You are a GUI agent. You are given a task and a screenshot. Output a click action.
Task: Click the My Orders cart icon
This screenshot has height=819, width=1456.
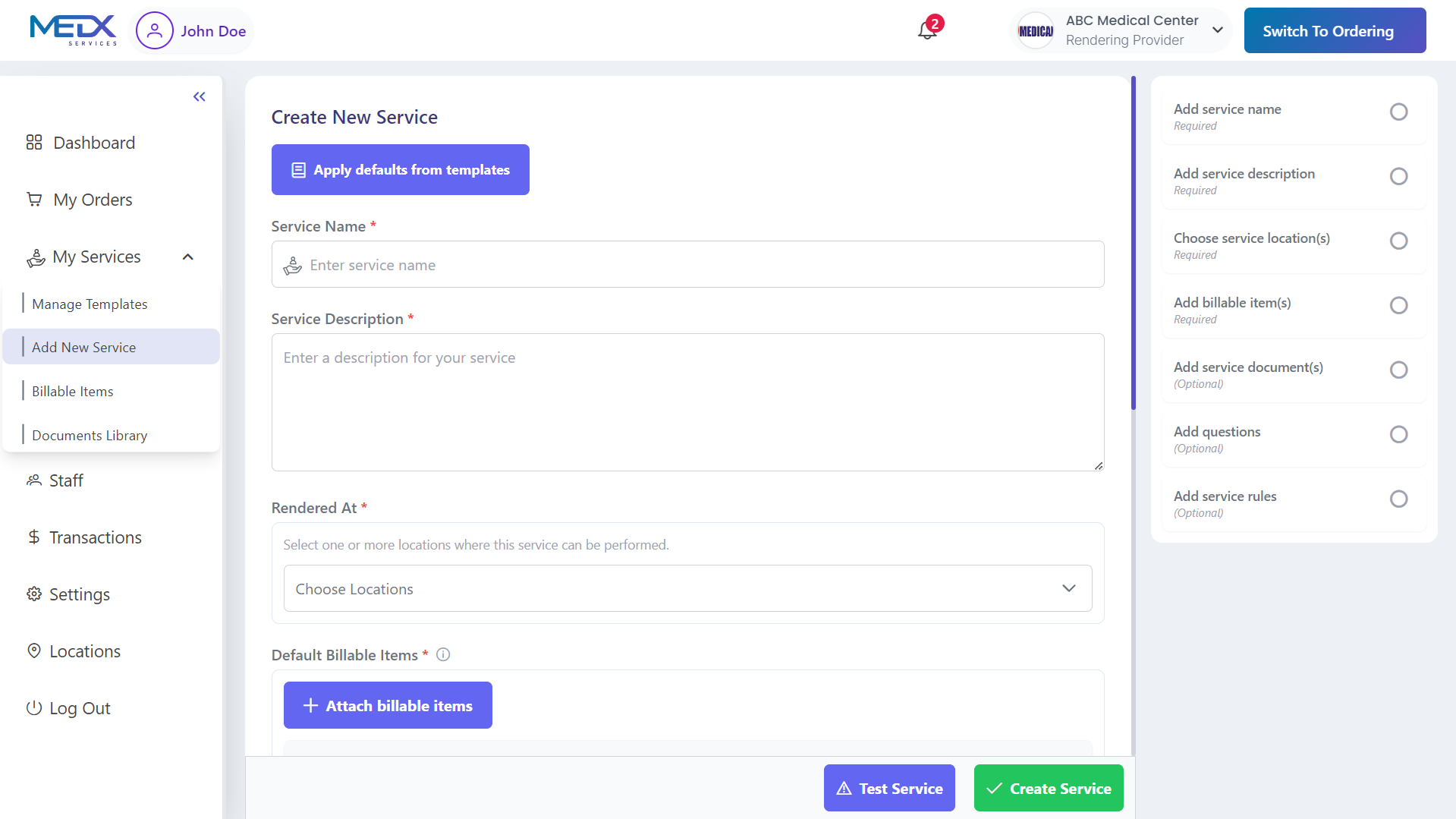pos(34,200)
